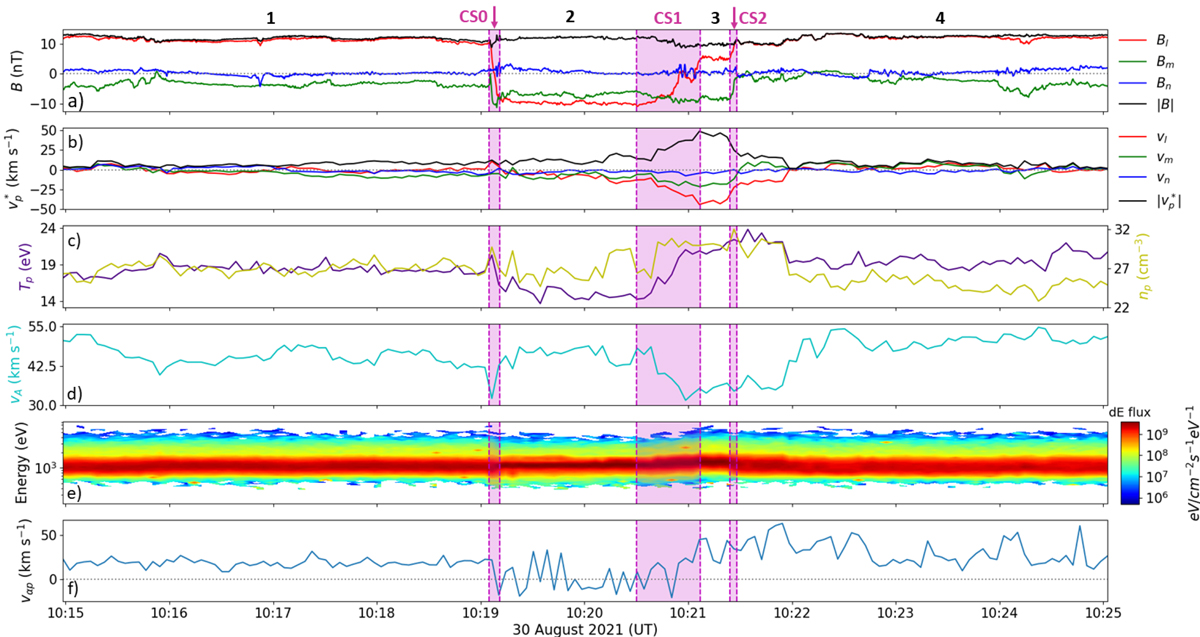Select region number 4 label at top
Viewport: 1200px width, 637px height.
pyautogui.click(x=937, y=18)
